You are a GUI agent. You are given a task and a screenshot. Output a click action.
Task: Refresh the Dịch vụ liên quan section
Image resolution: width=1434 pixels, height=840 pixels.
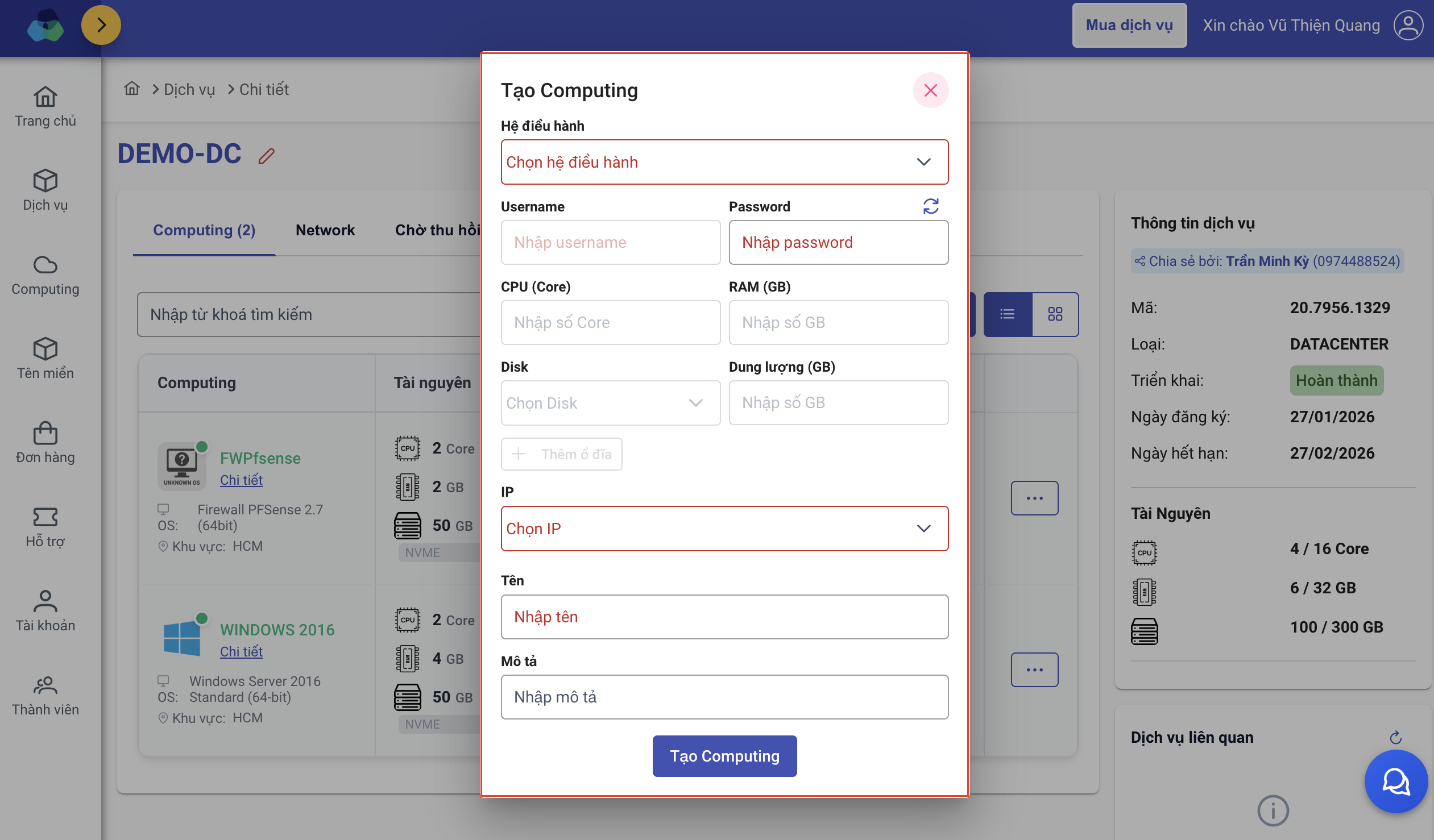(1395, 738)
